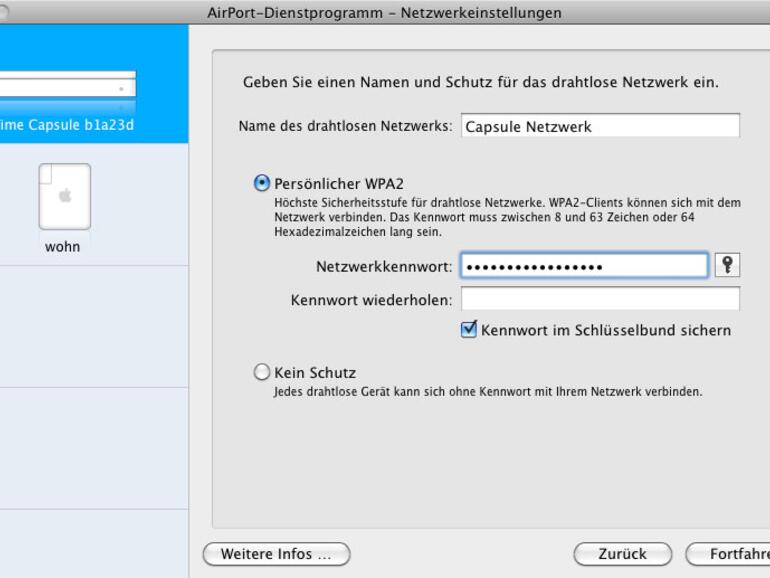Choose the Kein Schutz radio button
770x578 pixels.
262,373
